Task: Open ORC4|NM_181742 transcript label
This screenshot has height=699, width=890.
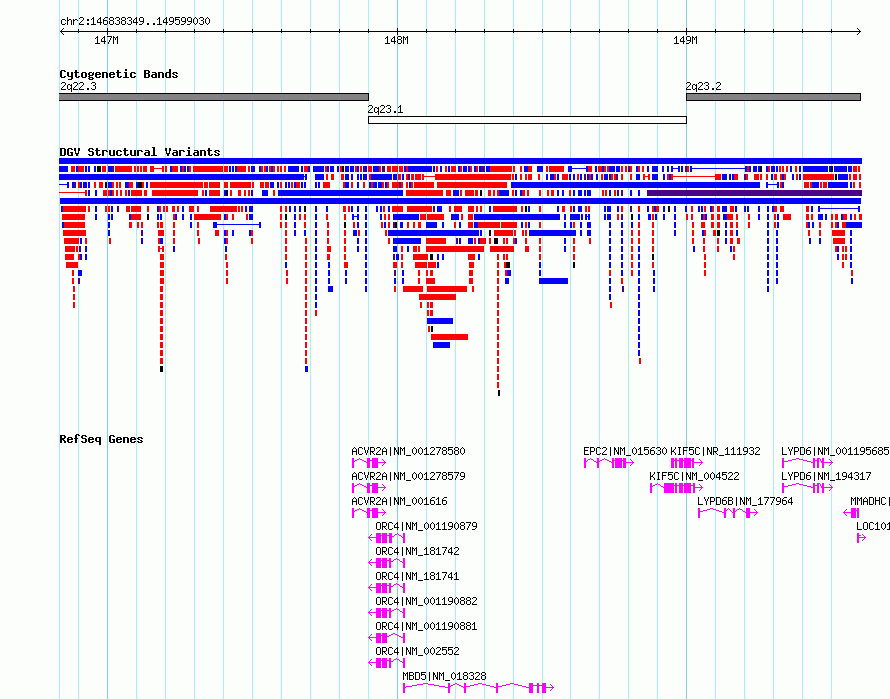Action: coord(417,551)
